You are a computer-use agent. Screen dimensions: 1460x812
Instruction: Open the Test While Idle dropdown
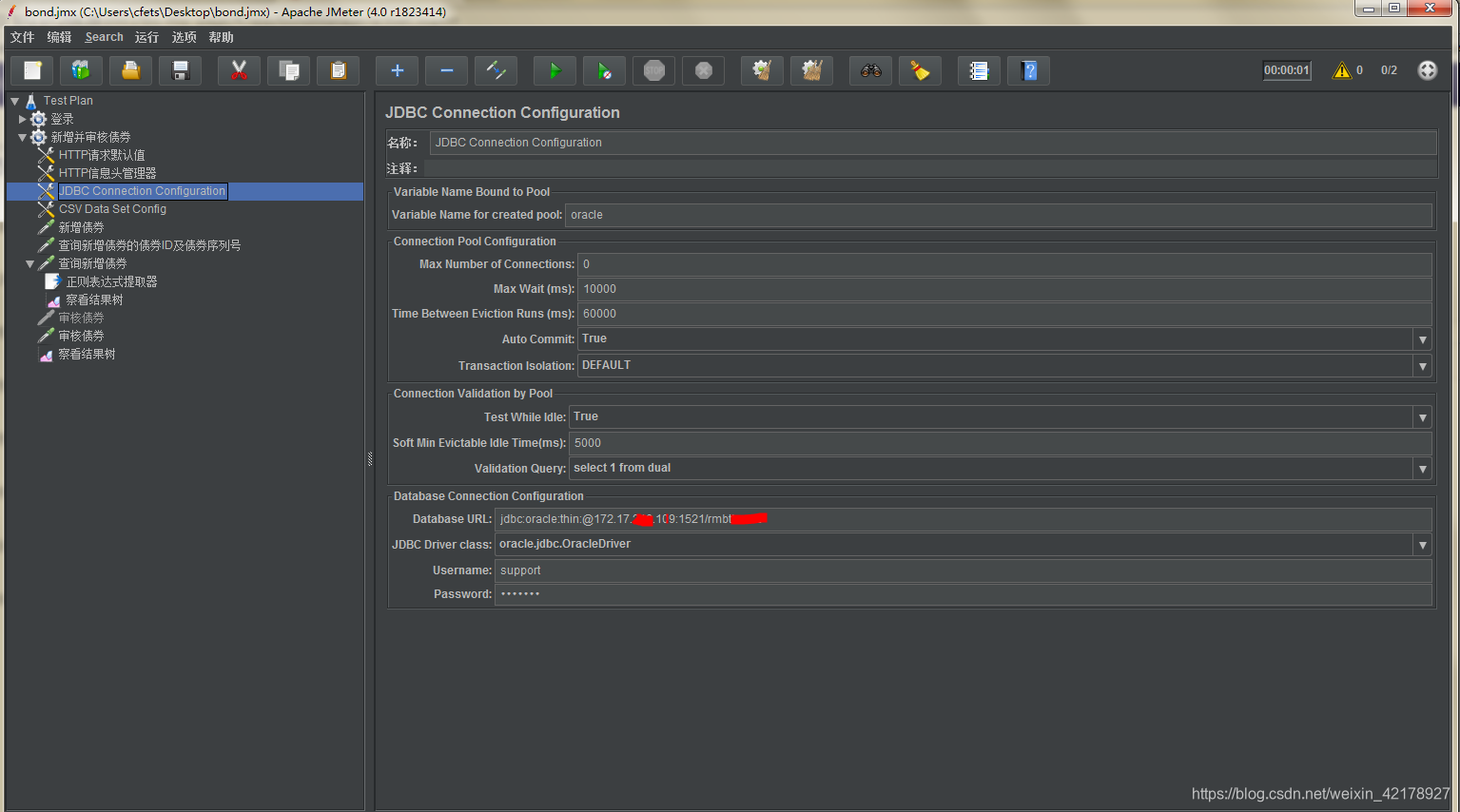1423,417
